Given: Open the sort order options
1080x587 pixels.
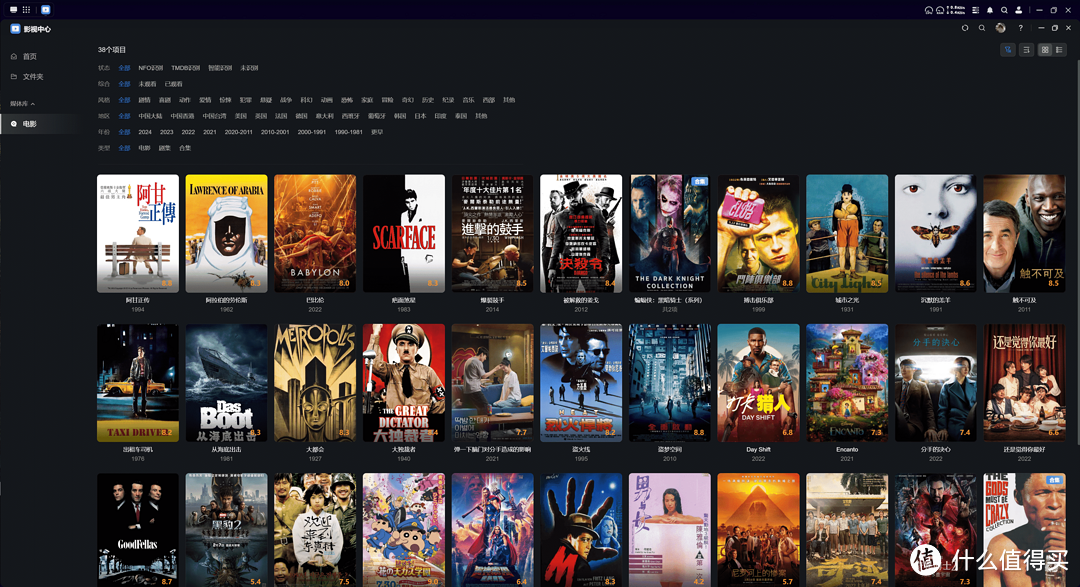Looking at the screenshot, I should [x=1026, y=50].
